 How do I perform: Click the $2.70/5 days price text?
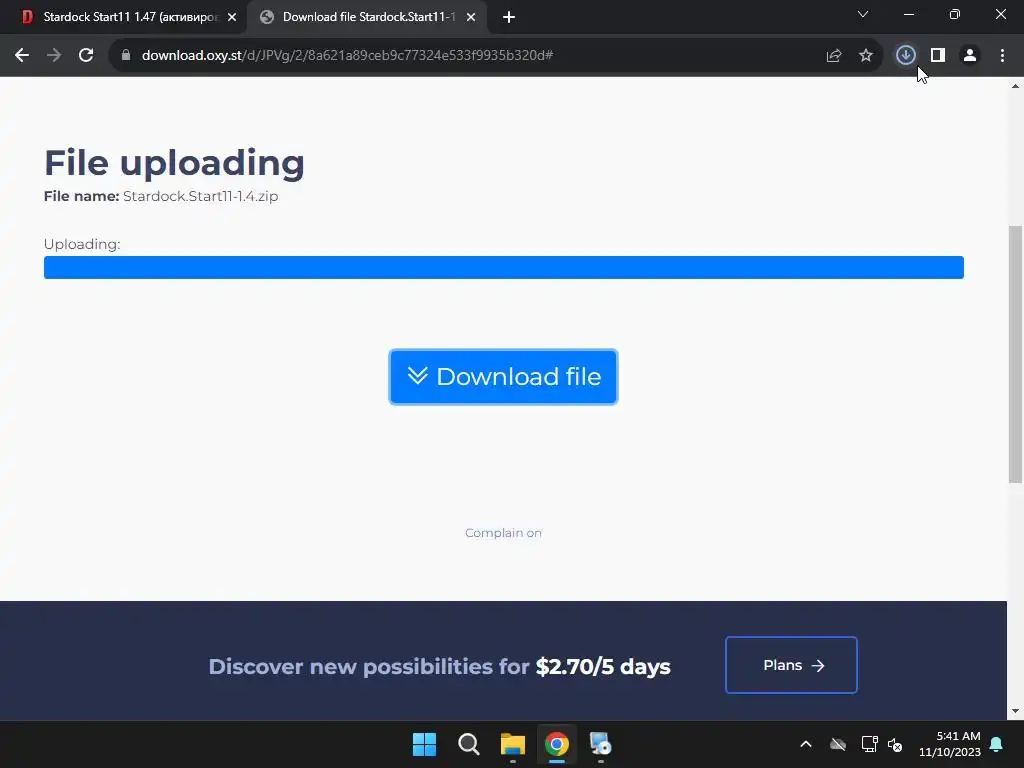[603, 666]
